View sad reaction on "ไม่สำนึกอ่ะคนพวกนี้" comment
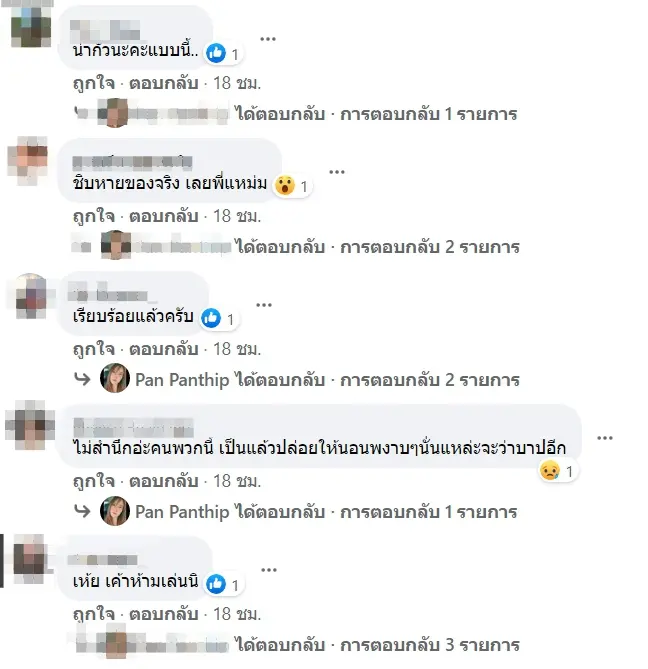 [x=558, y=471]
